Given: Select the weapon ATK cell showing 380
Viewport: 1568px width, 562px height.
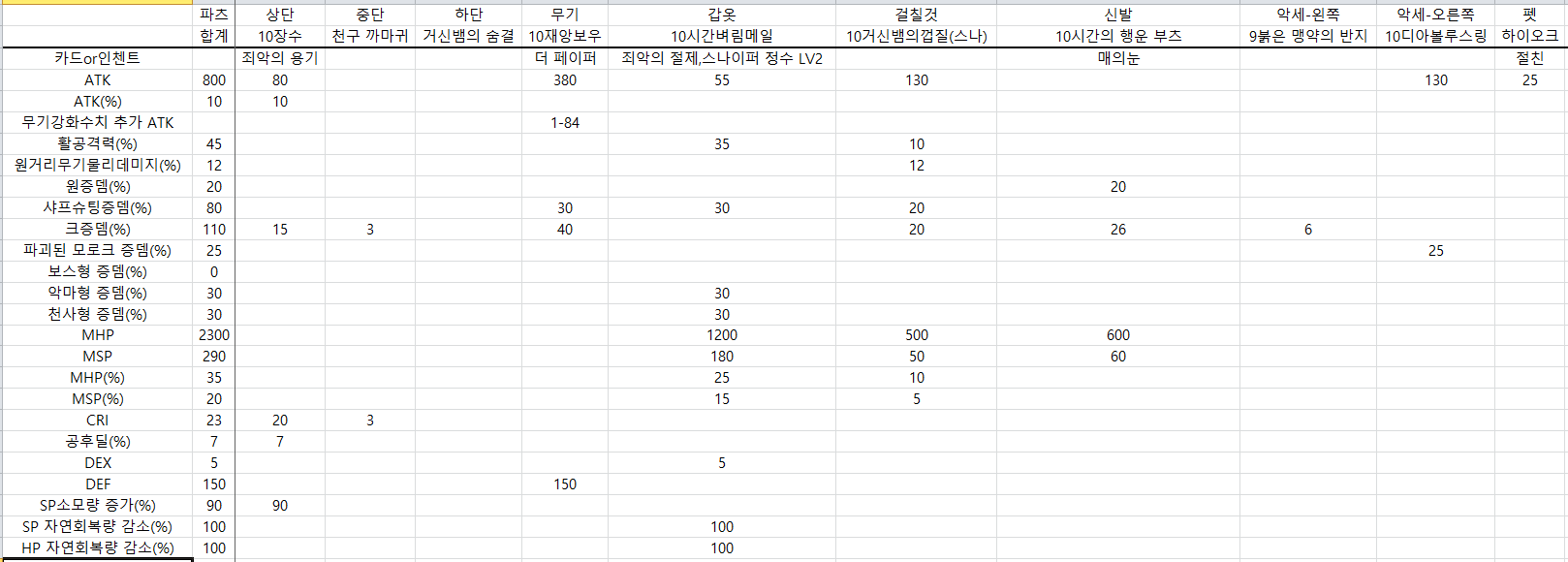Looking at the screenshot, I should [x=564, y=80].
